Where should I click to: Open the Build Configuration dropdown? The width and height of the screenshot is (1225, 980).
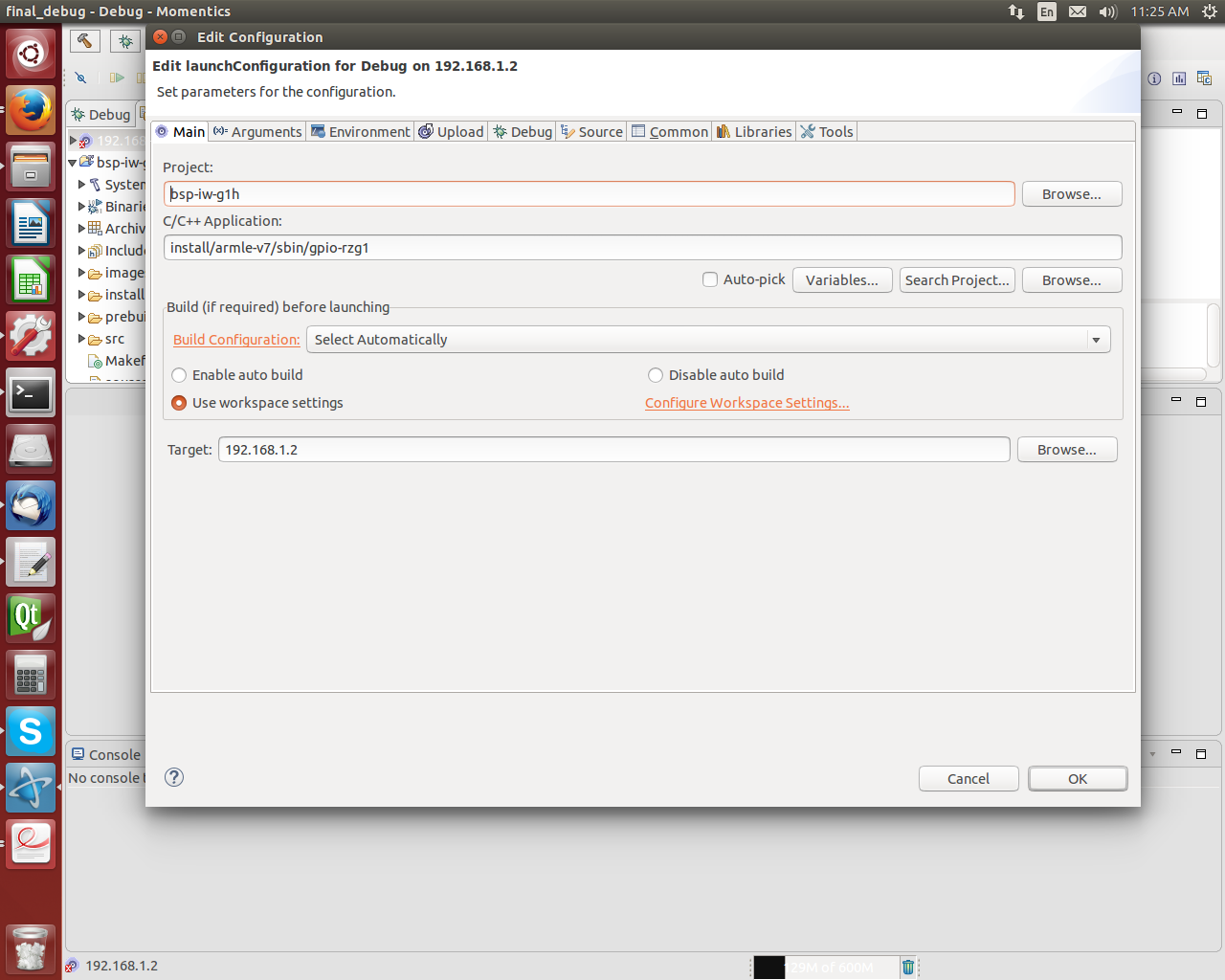[x=1096, y=340]
